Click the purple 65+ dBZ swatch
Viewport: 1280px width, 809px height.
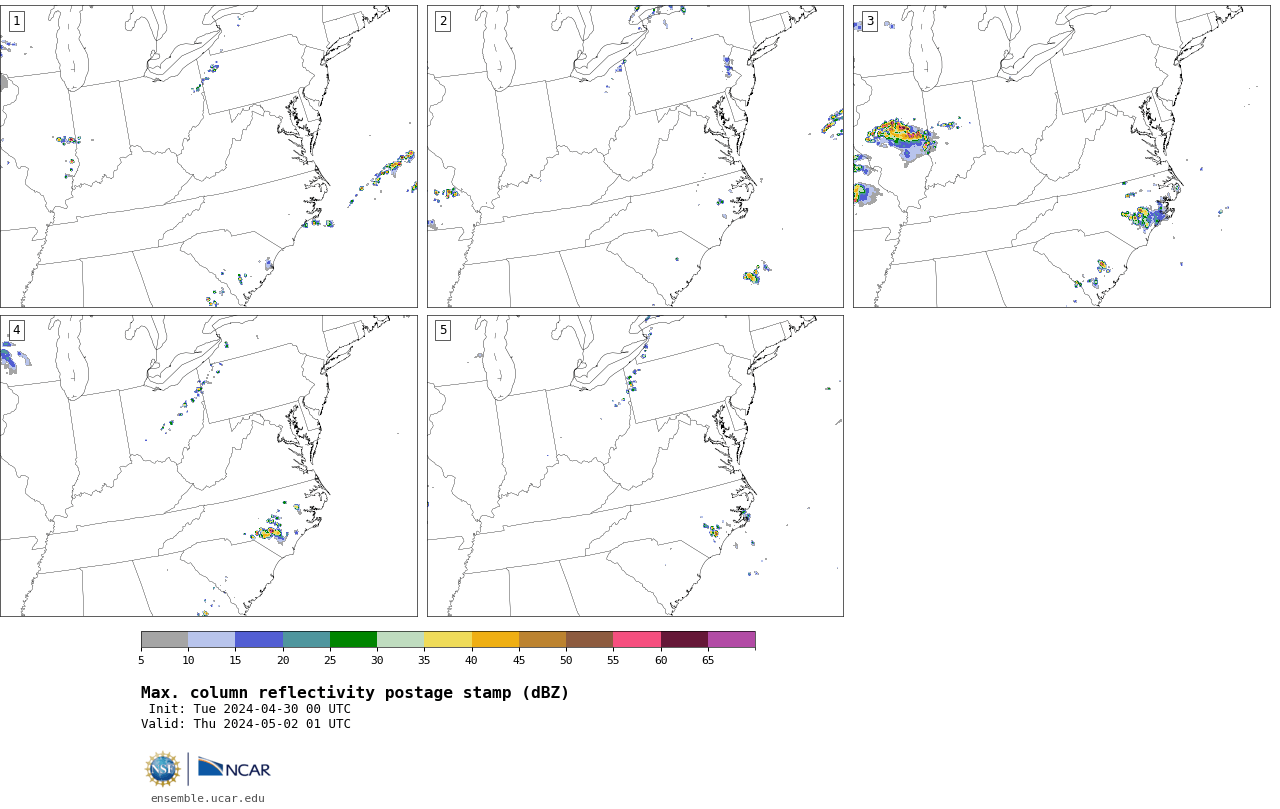(731, 640)
